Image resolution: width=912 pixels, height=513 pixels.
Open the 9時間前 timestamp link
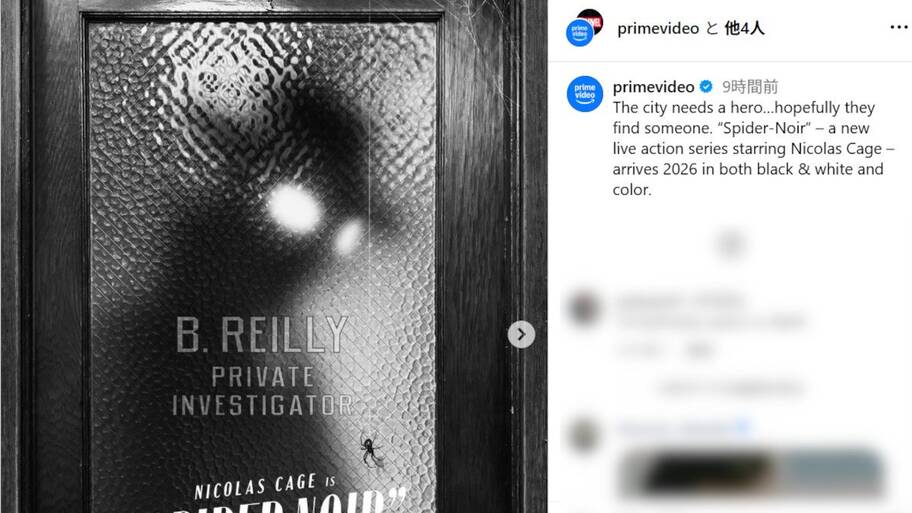point(750,87)
